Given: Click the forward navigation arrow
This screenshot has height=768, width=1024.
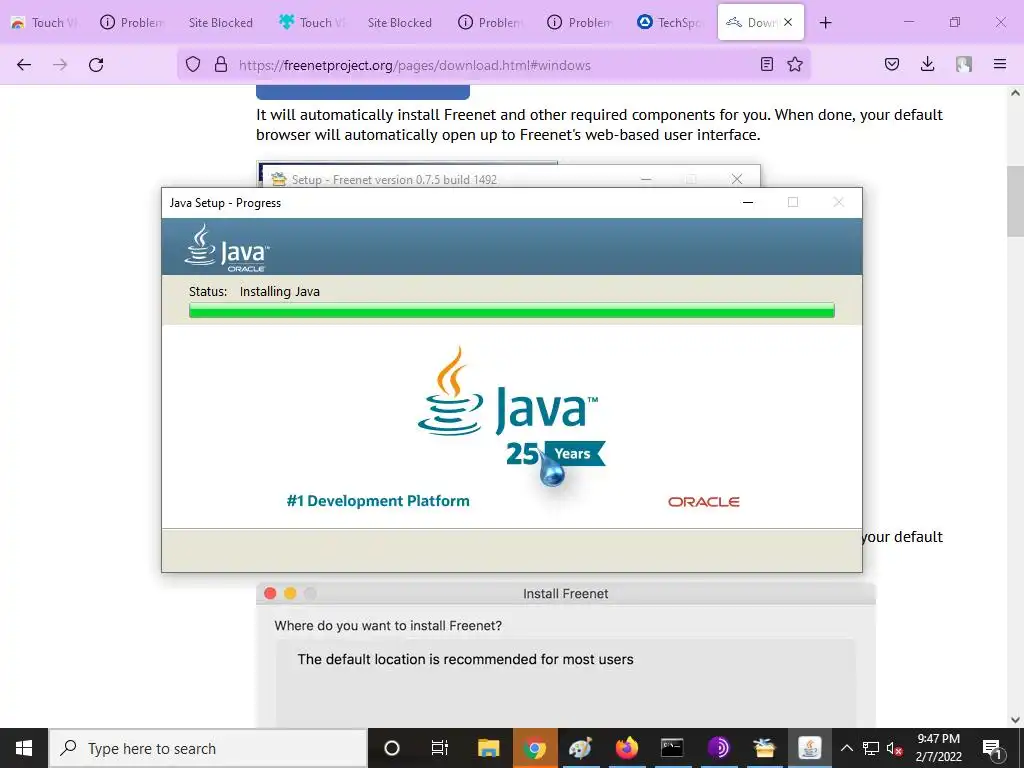Looking at the screenshot, I should click(60, 65).
